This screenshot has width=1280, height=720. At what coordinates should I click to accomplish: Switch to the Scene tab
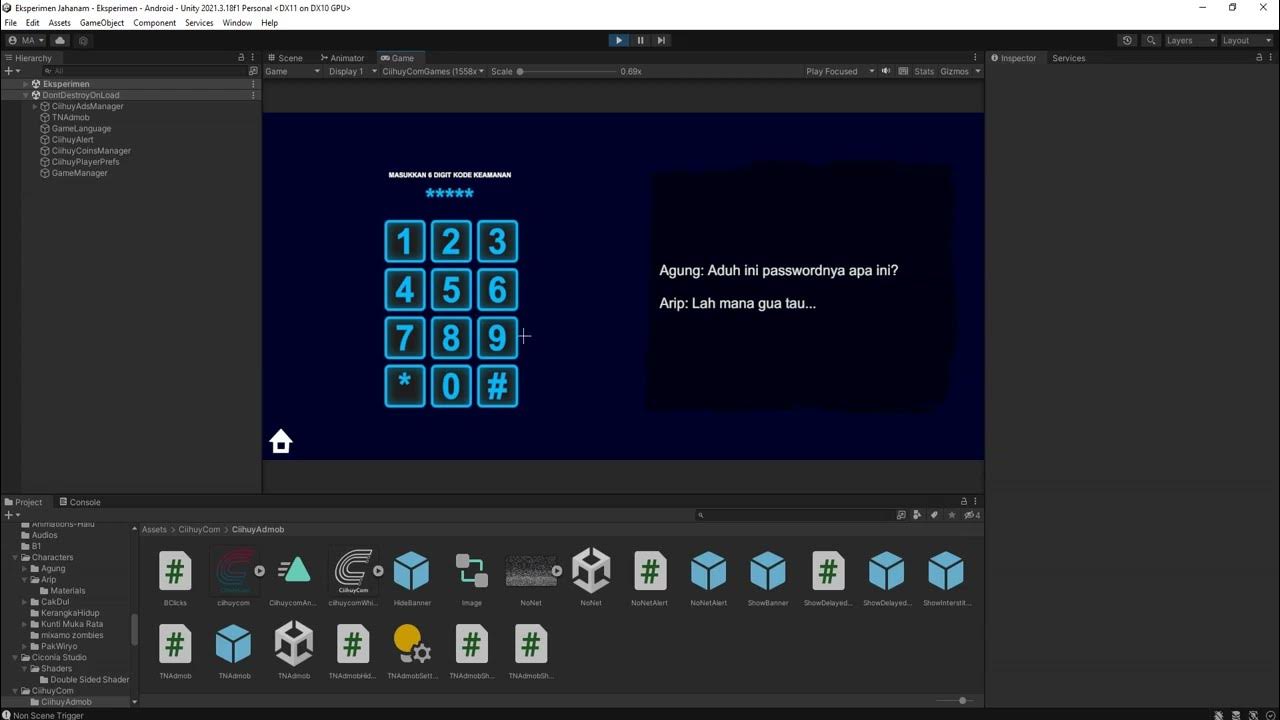click(285, 58)
